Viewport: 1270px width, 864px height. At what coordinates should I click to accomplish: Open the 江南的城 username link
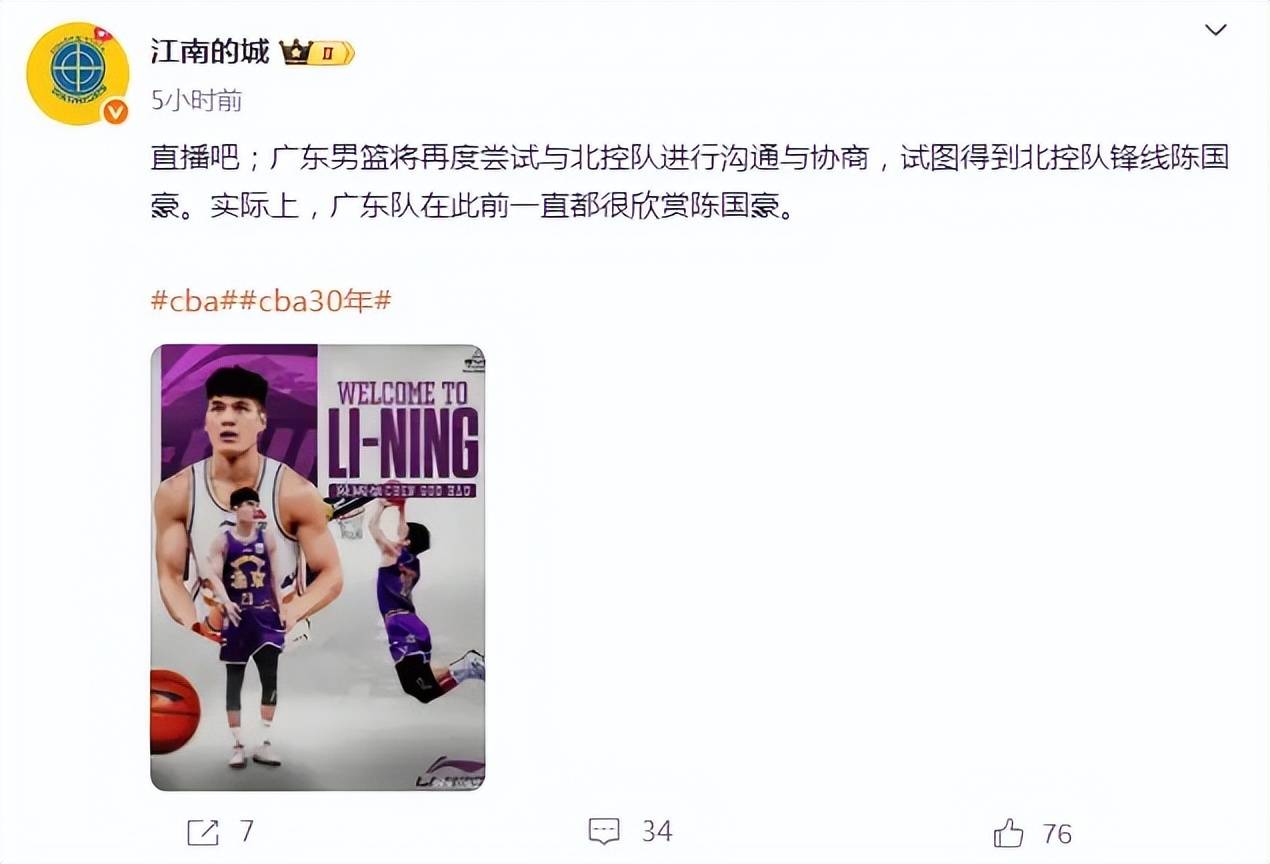click(210, 51)
